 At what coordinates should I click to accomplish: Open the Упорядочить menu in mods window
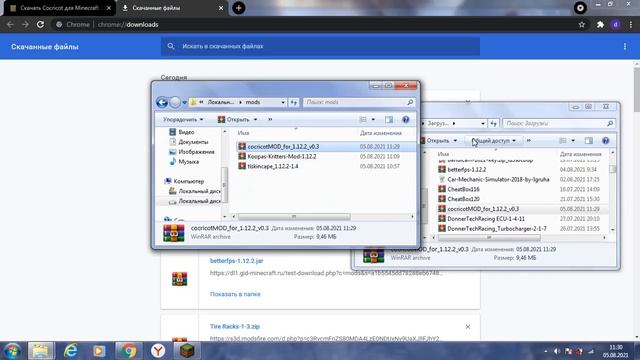(183, 120)
